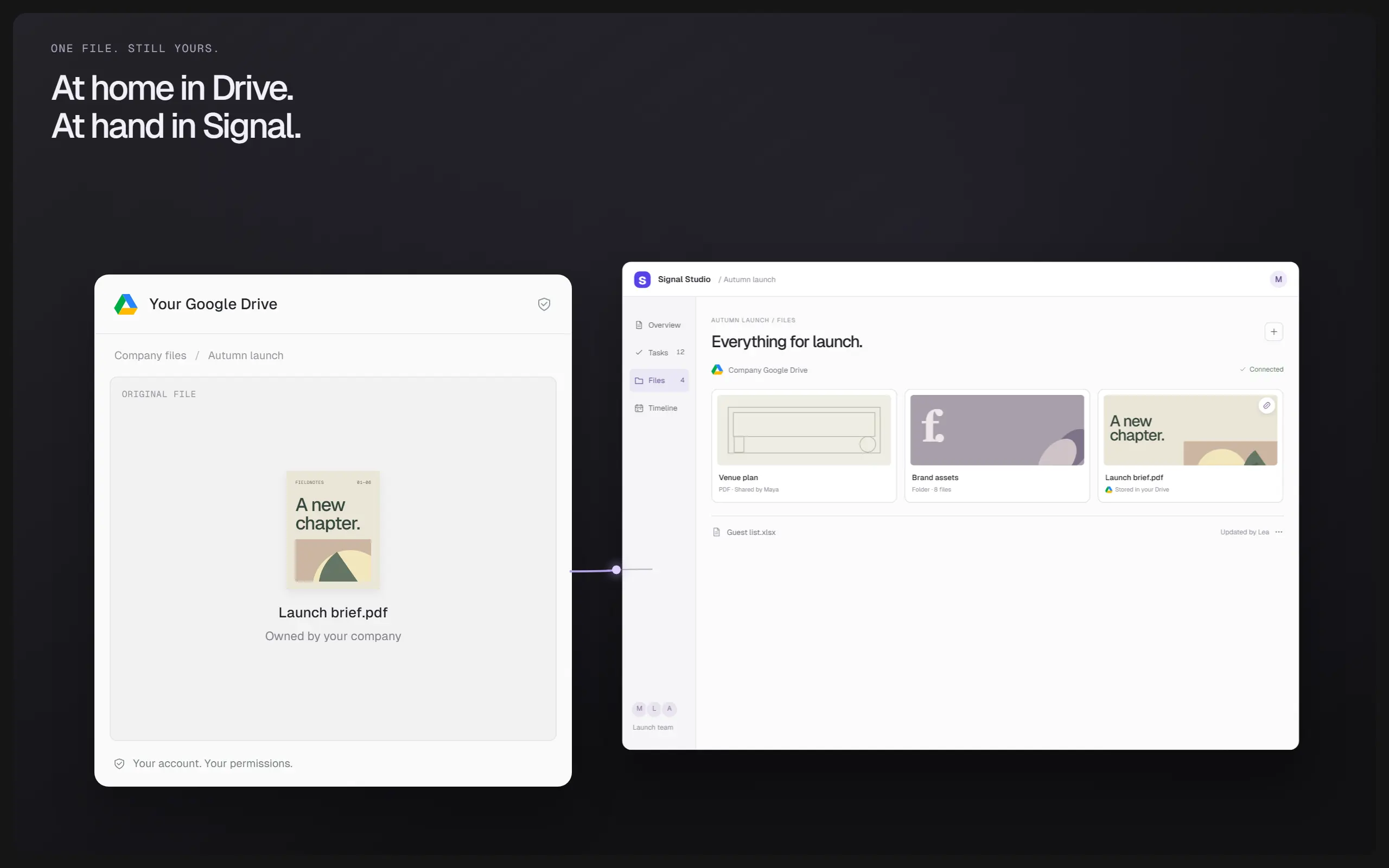Click the paperclip icon on Launch brief thumbnail
The height and width of the screenshot is (868, 1389).
(x=1267, y=405)
